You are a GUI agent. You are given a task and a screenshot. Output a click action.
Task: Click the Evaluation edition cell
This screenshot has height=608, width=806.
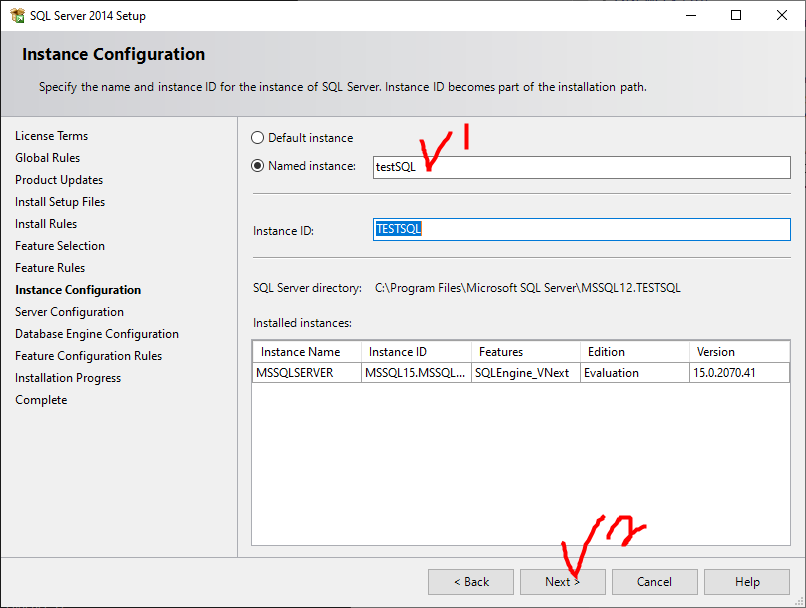(635, 373)
